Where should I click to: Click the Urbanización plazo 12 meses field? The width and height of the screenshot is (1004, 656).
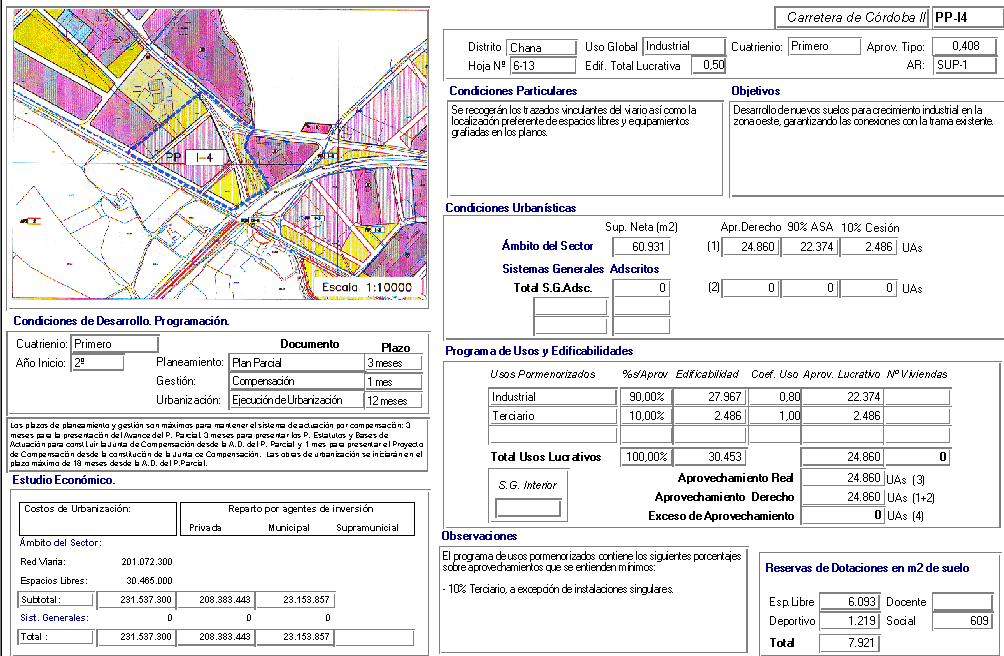[x=393, y=401]
